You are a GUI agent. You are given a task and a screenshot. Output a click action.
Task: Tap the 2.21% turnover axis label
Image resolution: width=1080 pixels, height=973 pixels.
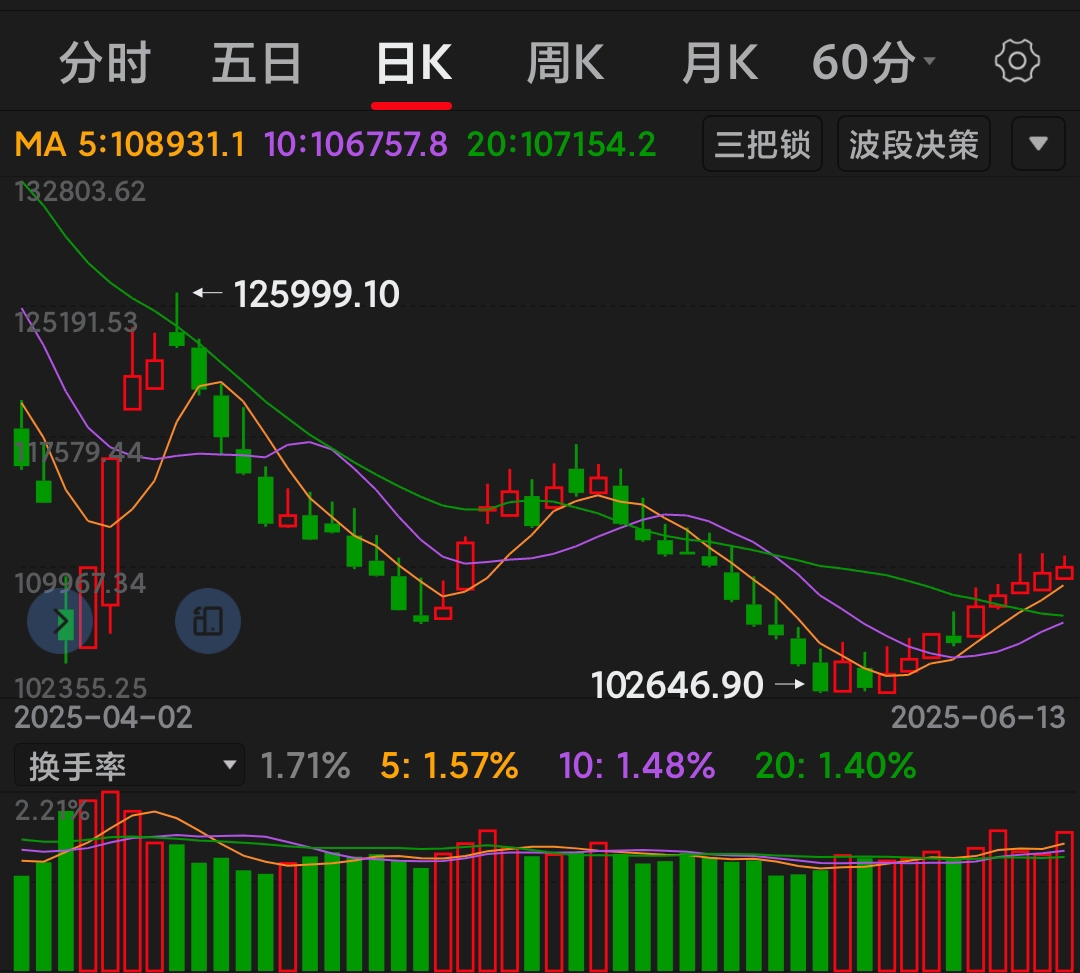point(52,810)
